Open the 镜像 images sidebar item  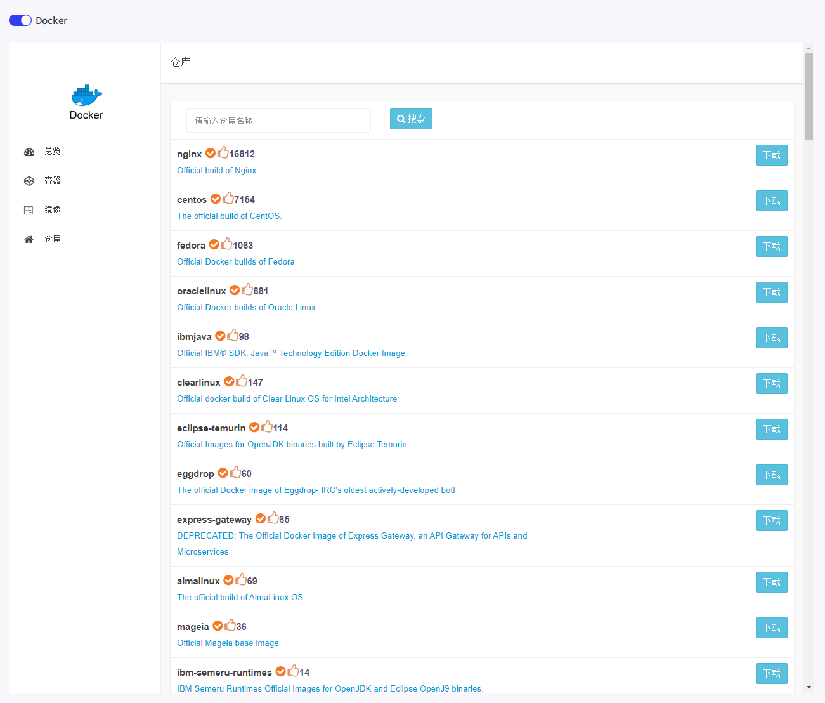tap(42, 210)
